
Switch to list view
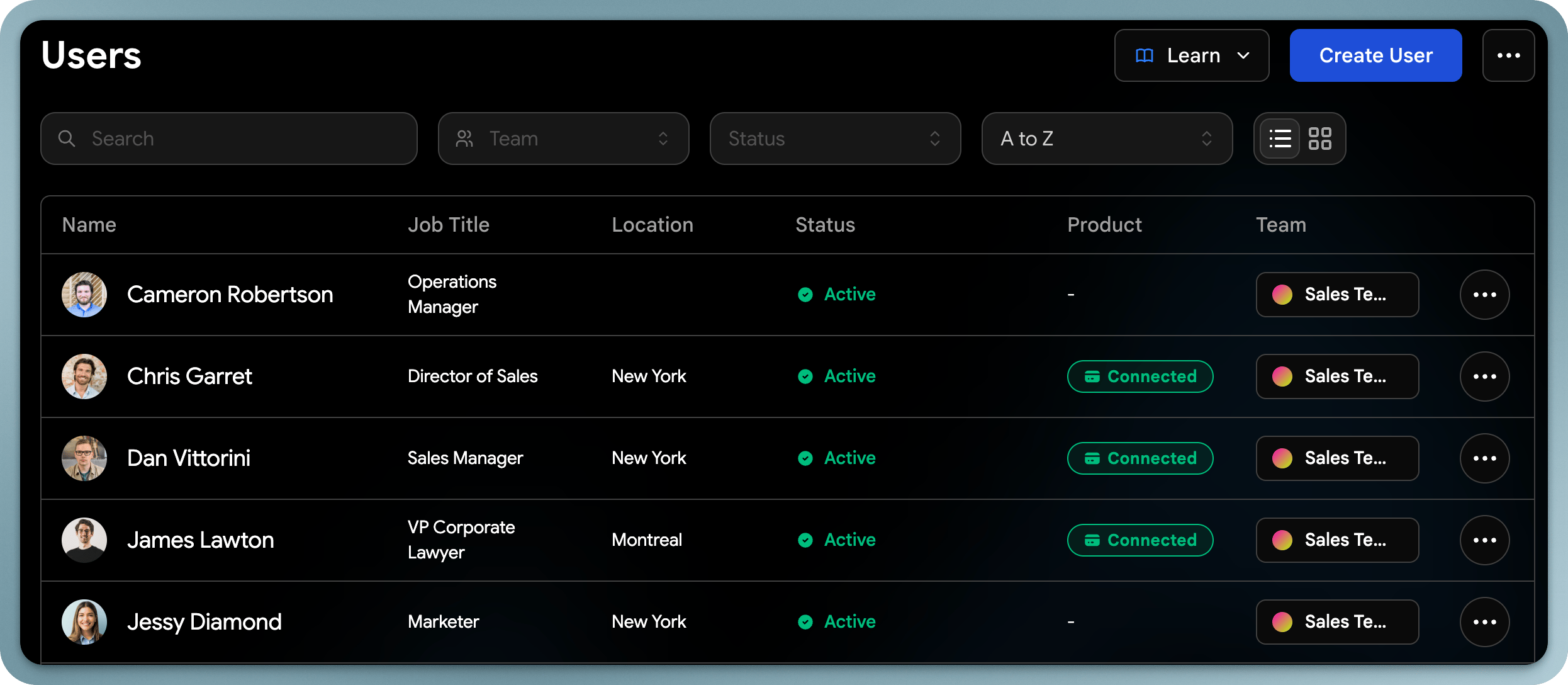click(x=1280, y=139)
